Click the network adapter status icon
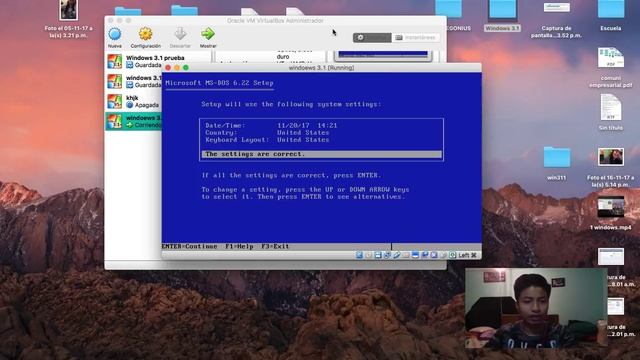This screenshot has height=360, width=640. tap(387, 255)
